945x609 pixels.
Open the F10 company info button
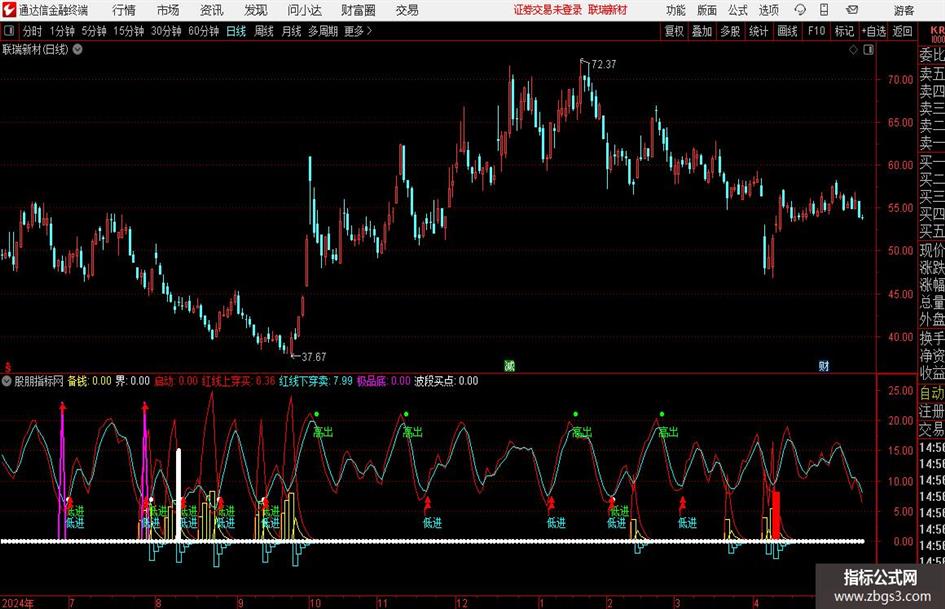(x=817, y=31)
